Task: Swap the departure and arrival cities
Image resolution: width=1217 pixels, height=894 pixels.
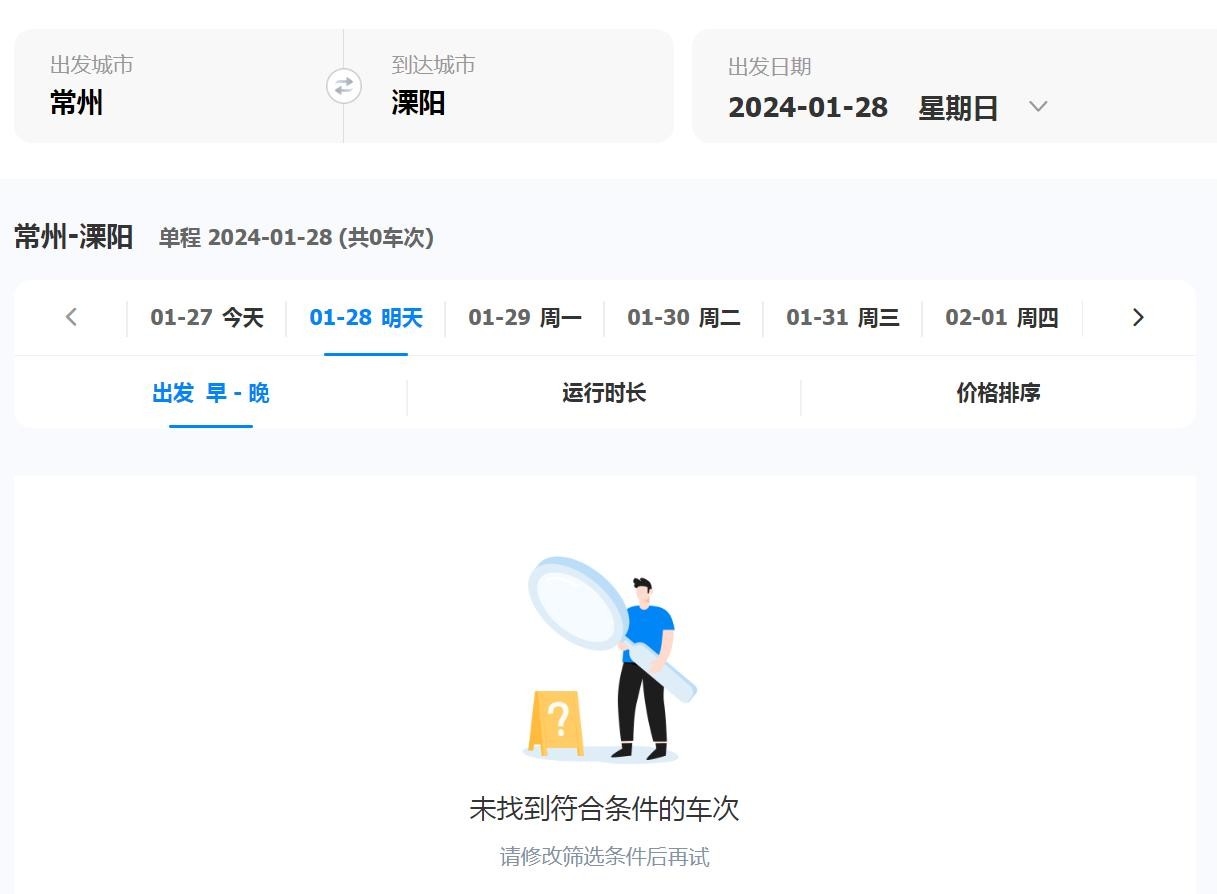Action: (343, 86)
